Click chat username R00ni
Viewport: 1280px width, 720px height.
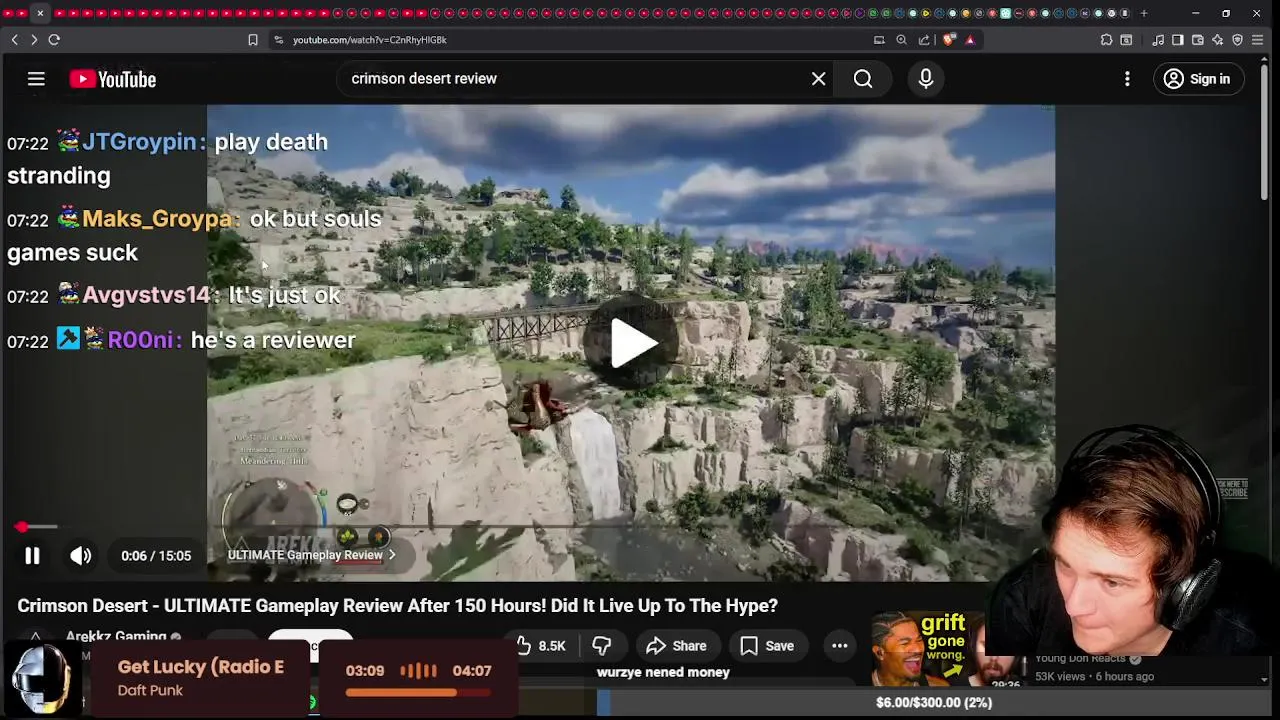tap(140, 340)
